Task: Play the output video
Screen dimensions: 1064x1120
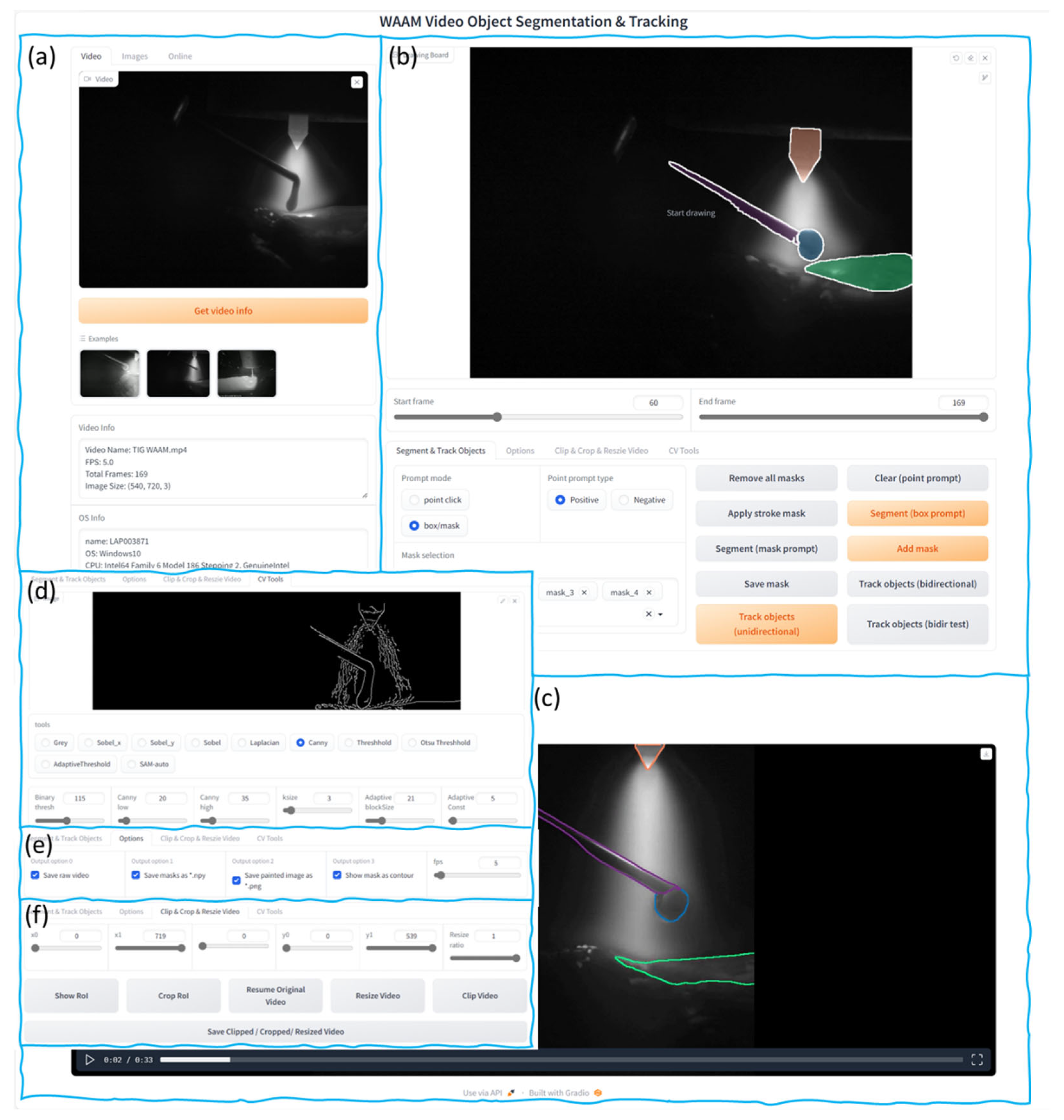Action: [x=89, y=1059]
